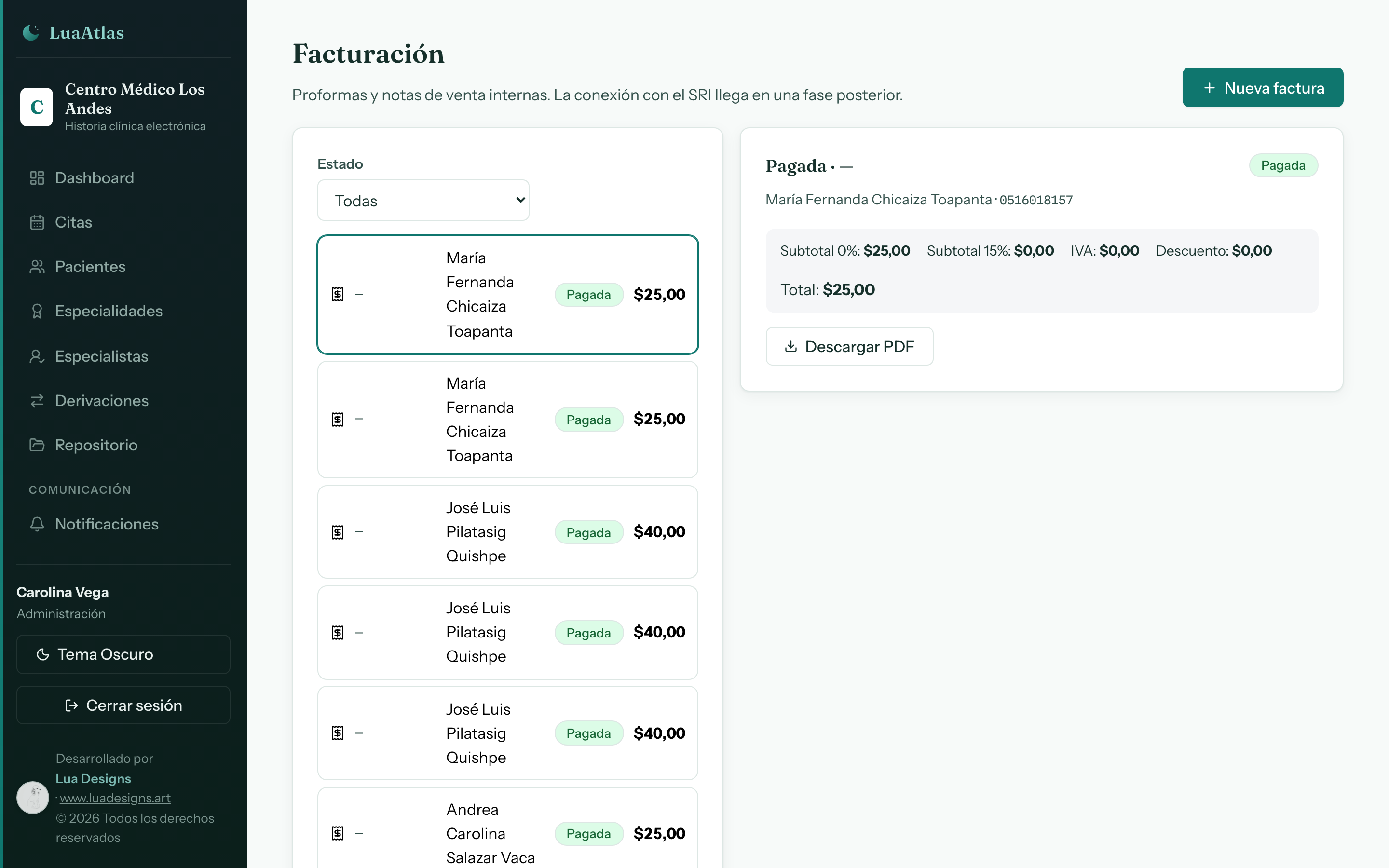Image resolution: width=1389 pixels, height=868 pixels.
Task: Toggle Tema Oscuro theme button
Action: tap(123, 654)
